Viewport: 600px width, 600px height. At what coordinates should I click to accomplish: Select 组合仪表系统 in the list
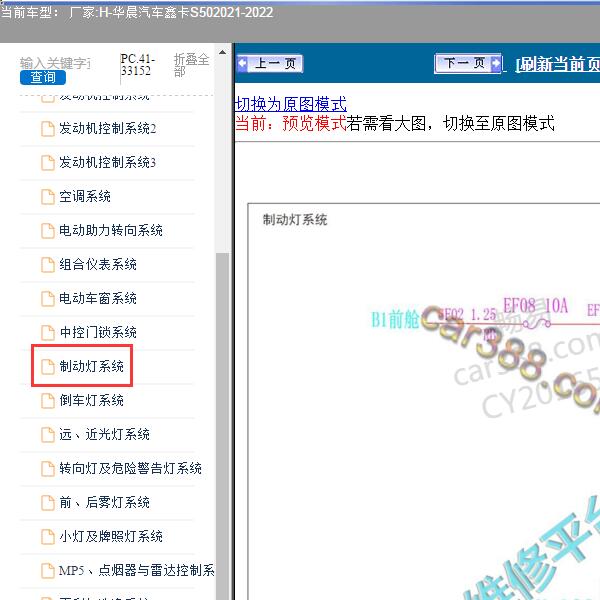pyautogui.click(x=98, y=264)
